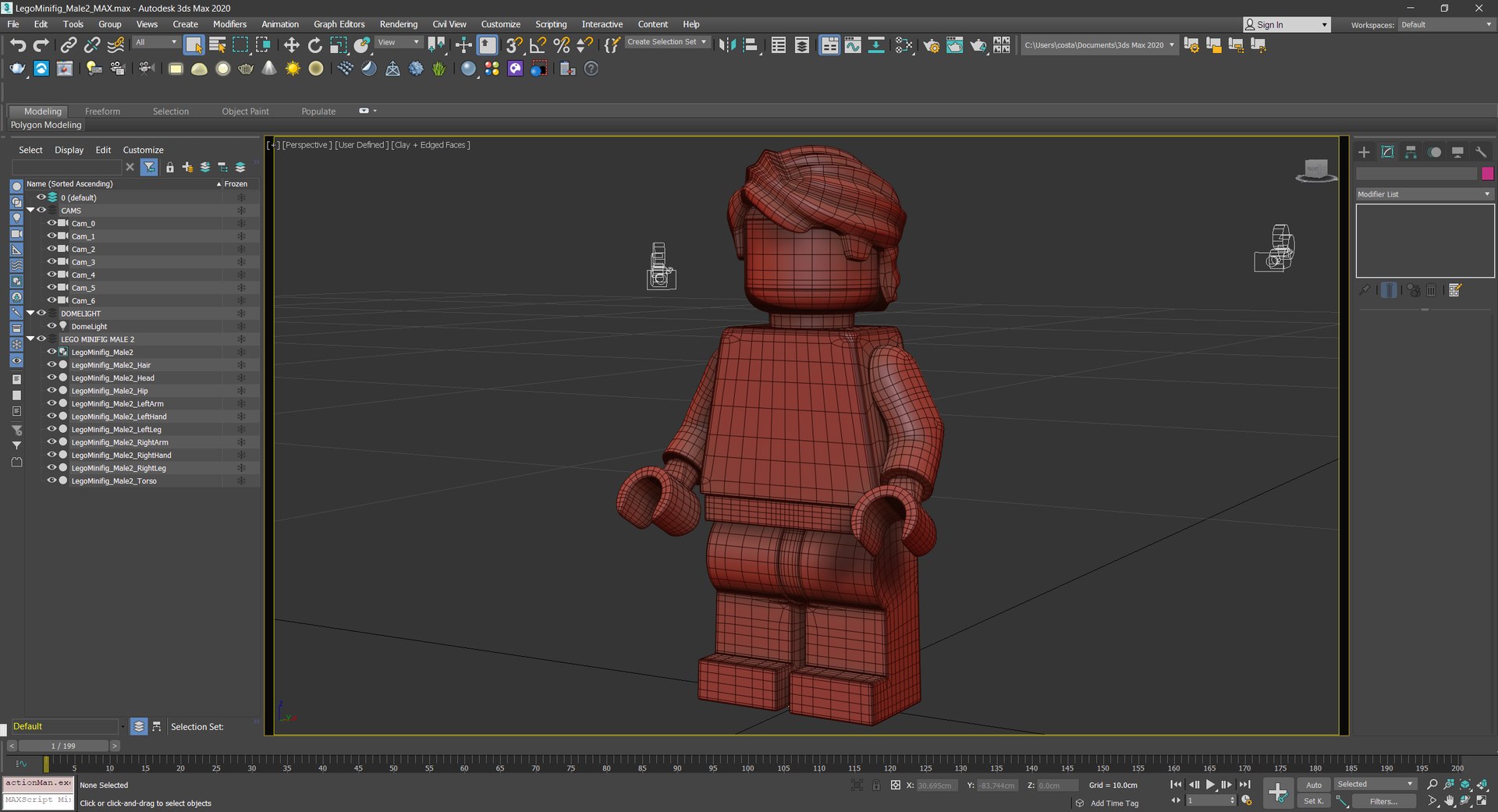Click the Scene Explorer search field

[67, 167]
